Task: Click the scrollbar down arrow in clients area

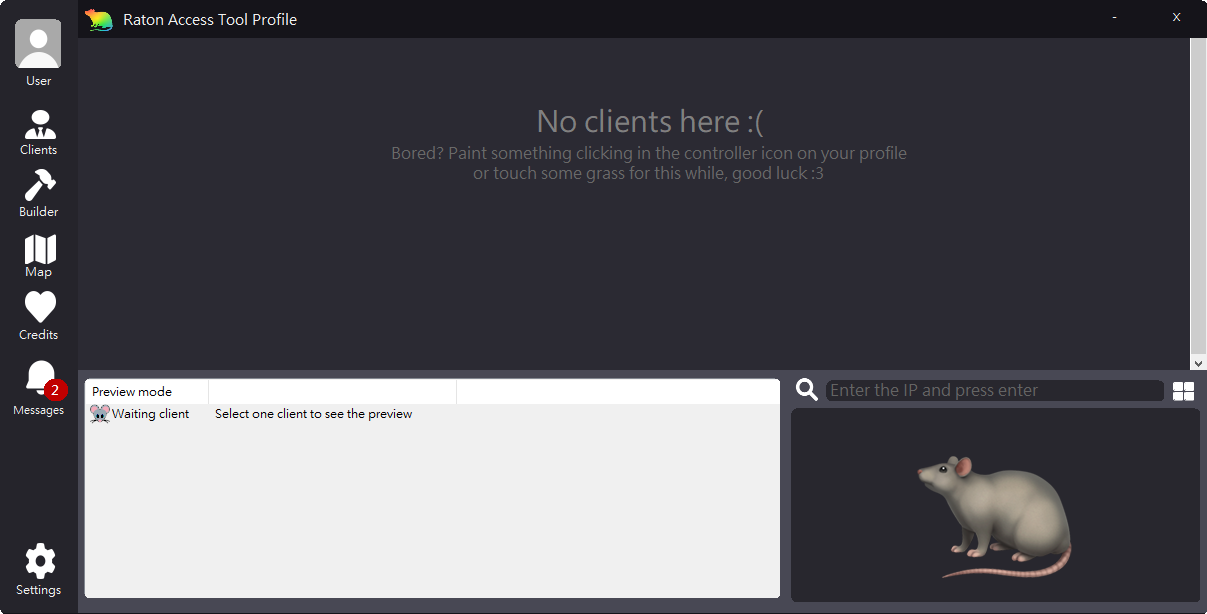Action: (x=1197, y=363)
